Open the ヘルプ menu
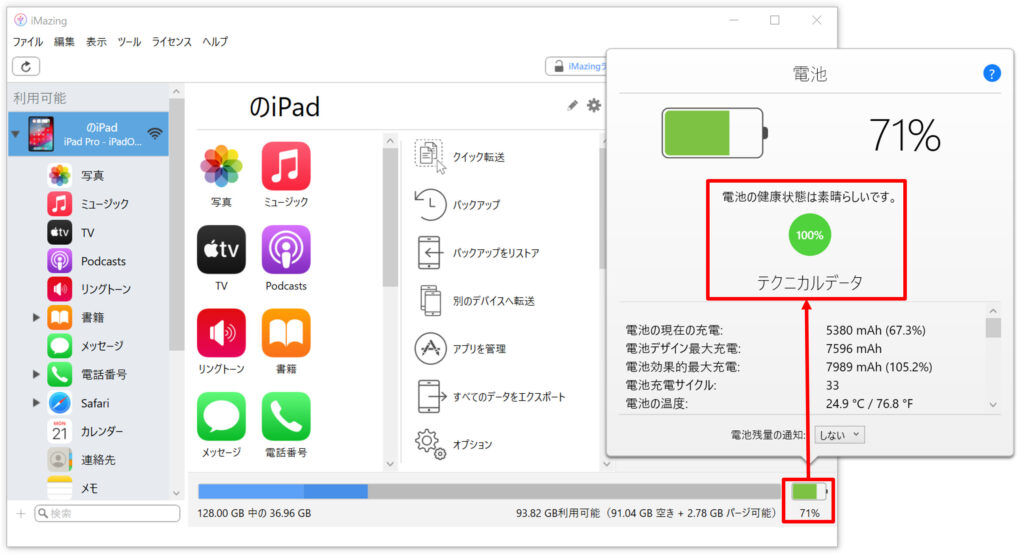 [x=215, y=42]
